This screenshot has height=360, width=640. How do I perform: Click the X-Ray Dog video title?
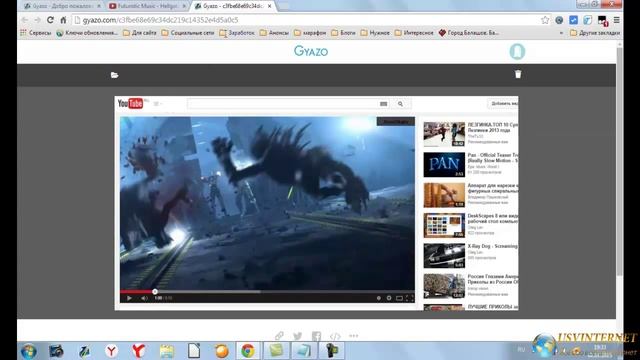[x=493, y=246]
